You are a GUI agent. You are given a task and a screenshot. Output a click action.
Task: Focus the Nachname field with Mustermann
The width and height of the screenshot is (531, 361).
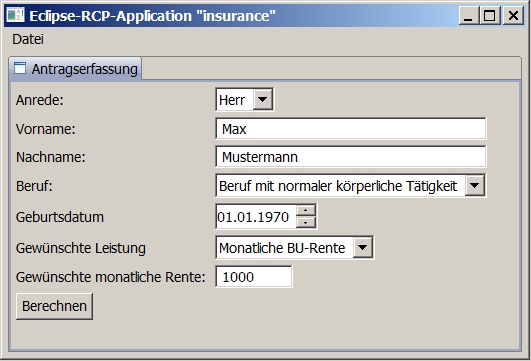(351, 157)
